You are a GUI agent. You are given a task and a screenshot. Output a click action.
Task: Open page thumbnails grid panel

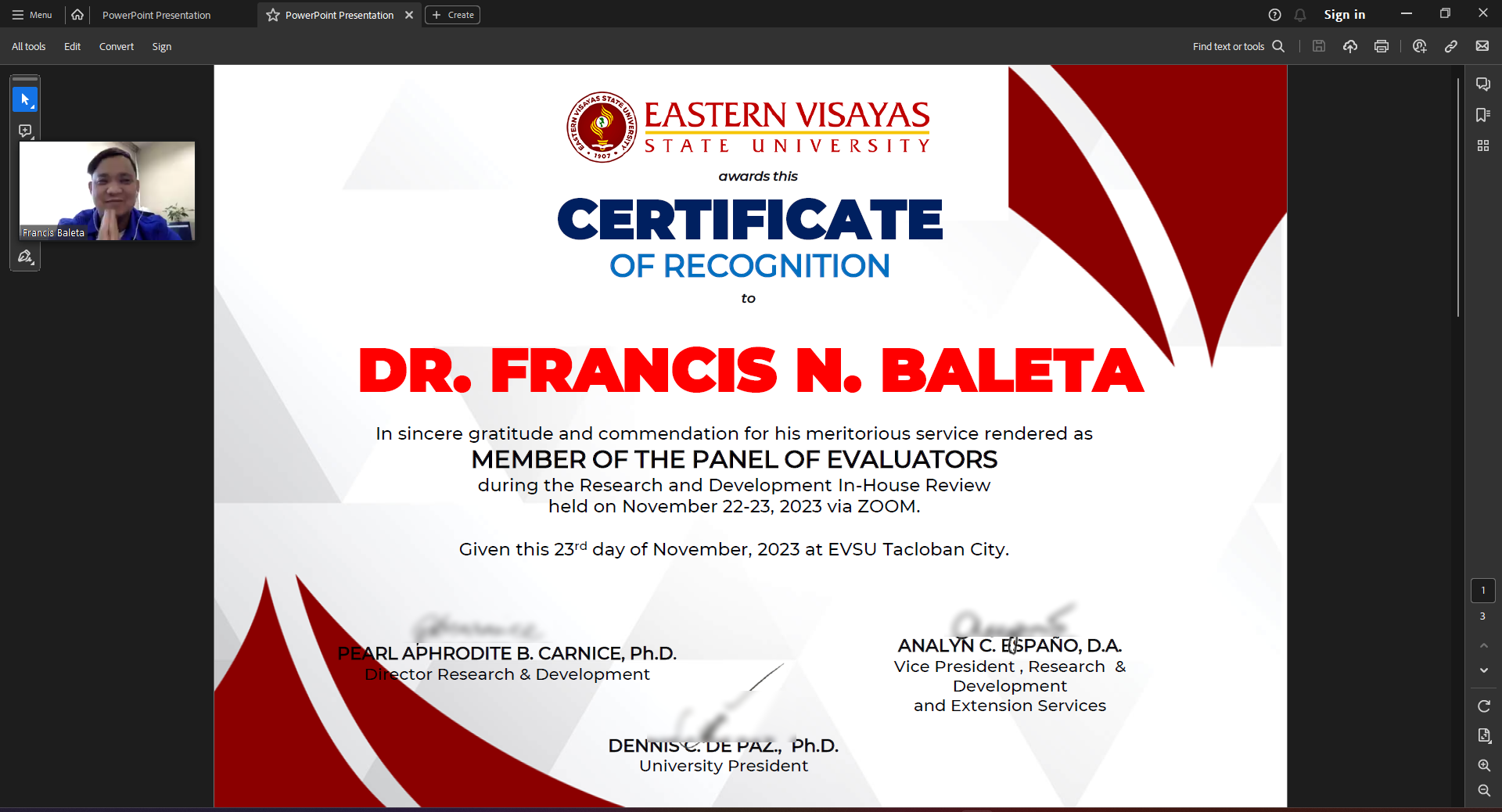point(1482,146)
